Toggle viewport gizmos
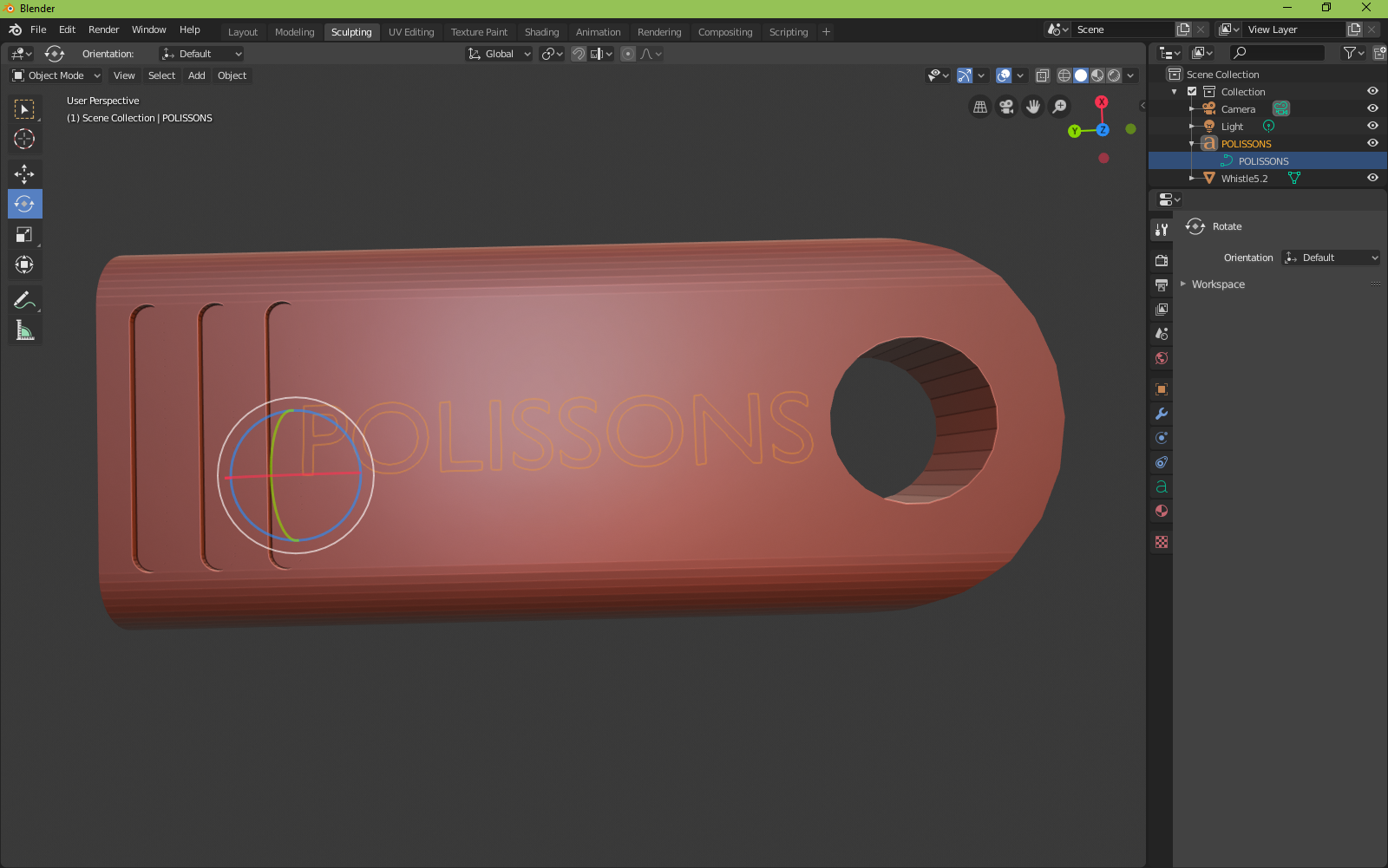The width and height of the screenshot is (1388, 868). (964, 75)
